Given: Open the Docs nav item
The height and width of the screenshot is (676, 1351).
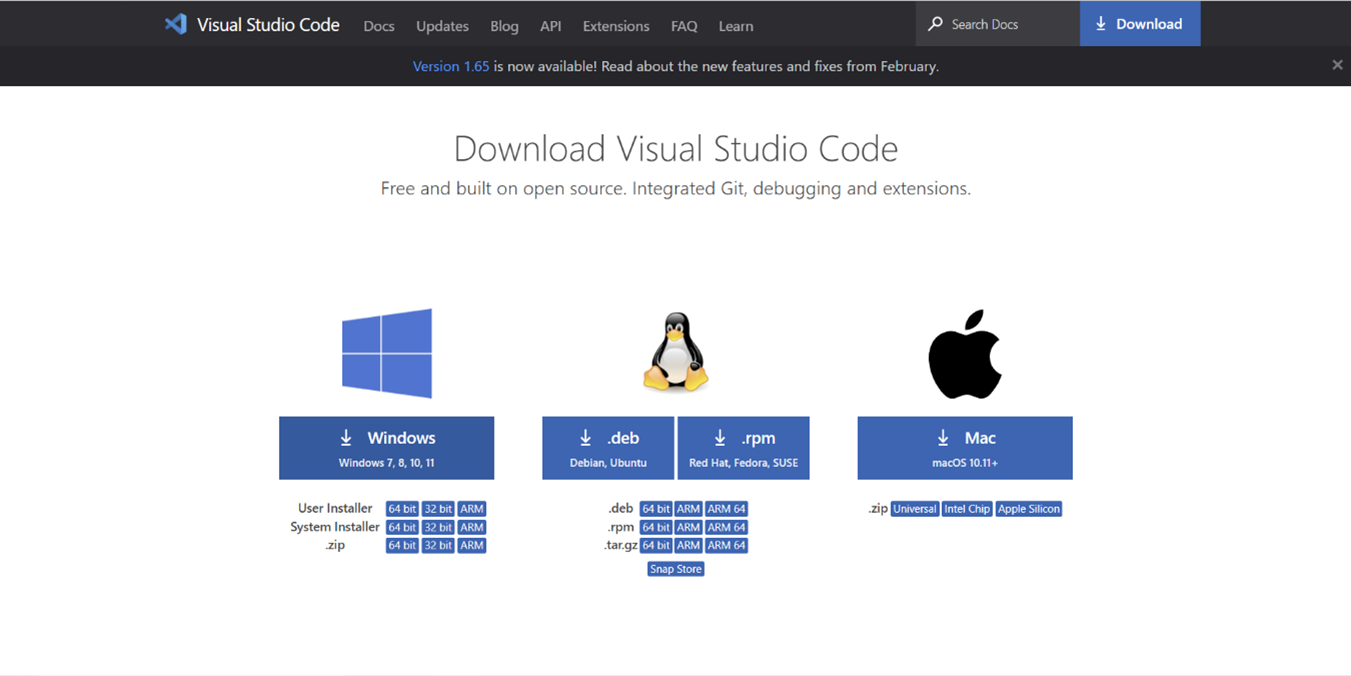Looking at the screenshot, I should click(x=379, y=26).
